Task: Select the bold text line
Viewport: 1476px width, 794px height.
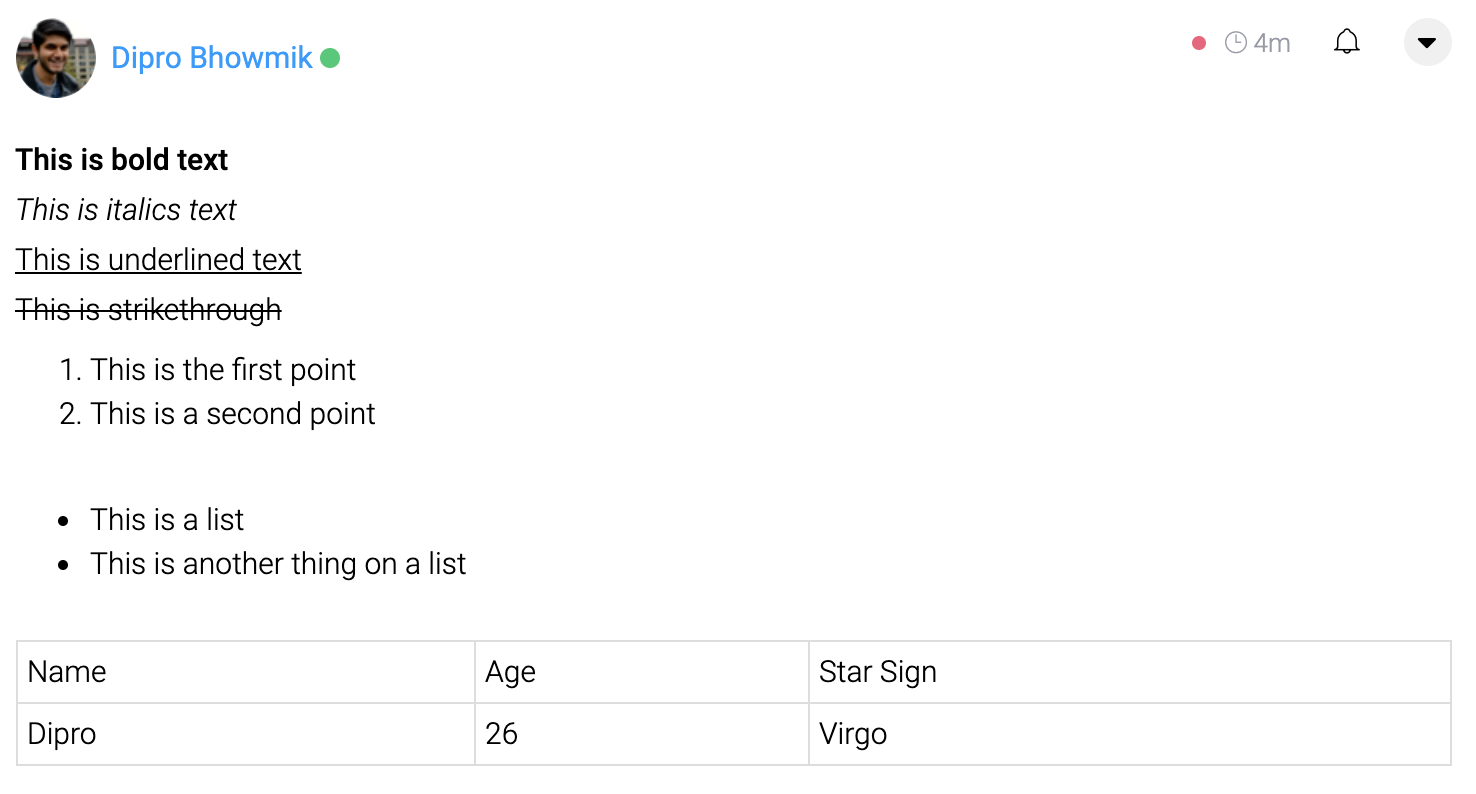Action: click(122, 160)
